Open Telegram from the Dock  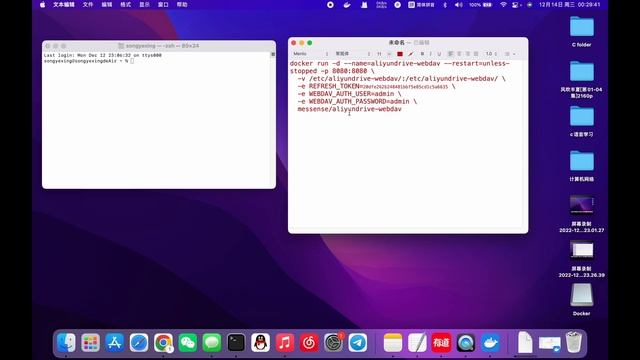[x=358, y=342]
